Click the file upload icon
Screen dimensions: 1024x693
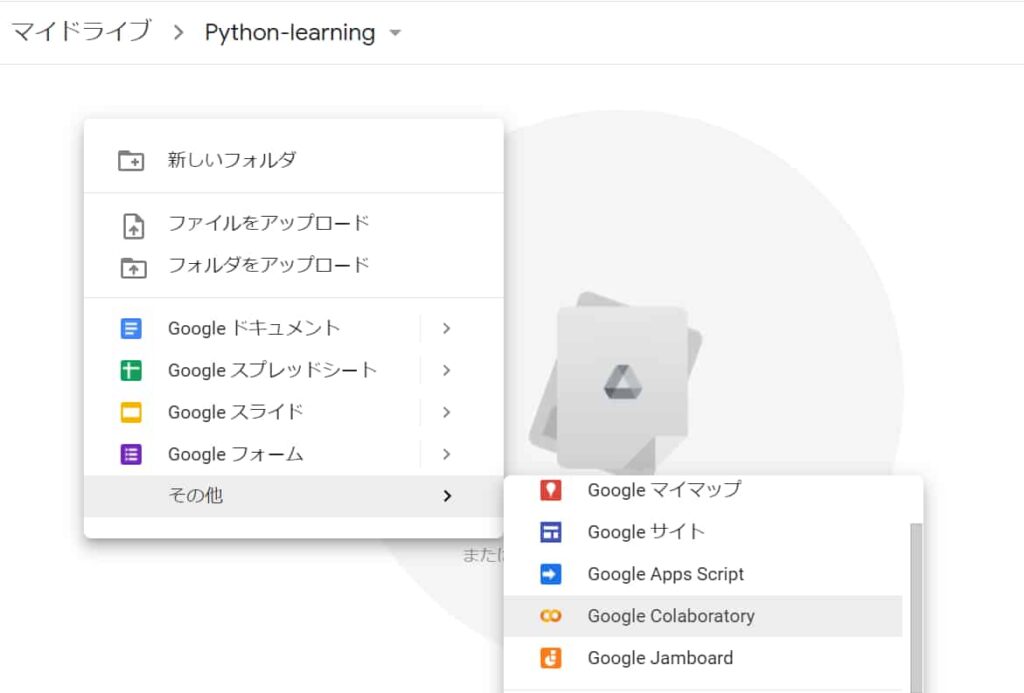point(131,224)
